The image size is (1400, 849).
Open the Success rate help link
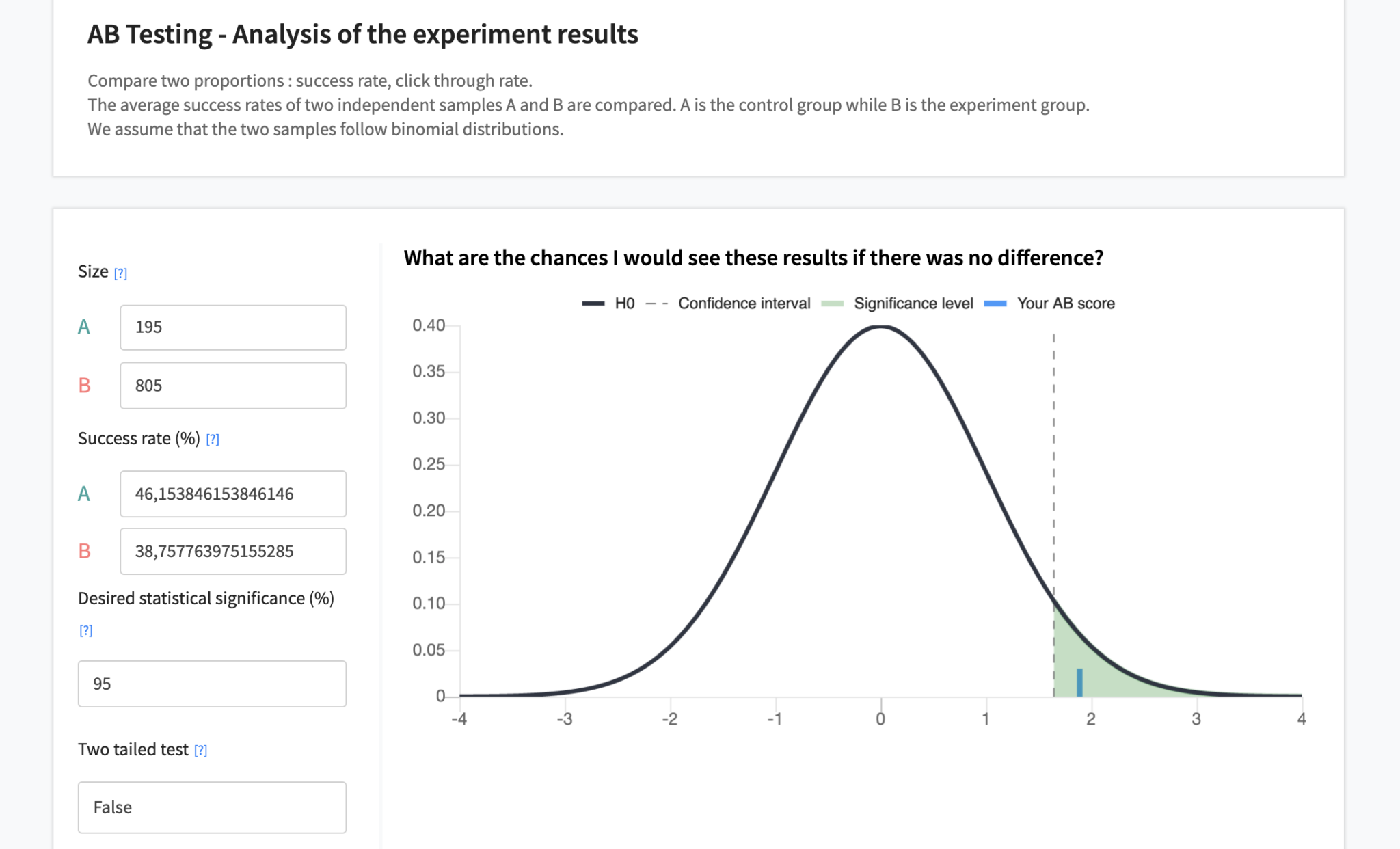213,440
